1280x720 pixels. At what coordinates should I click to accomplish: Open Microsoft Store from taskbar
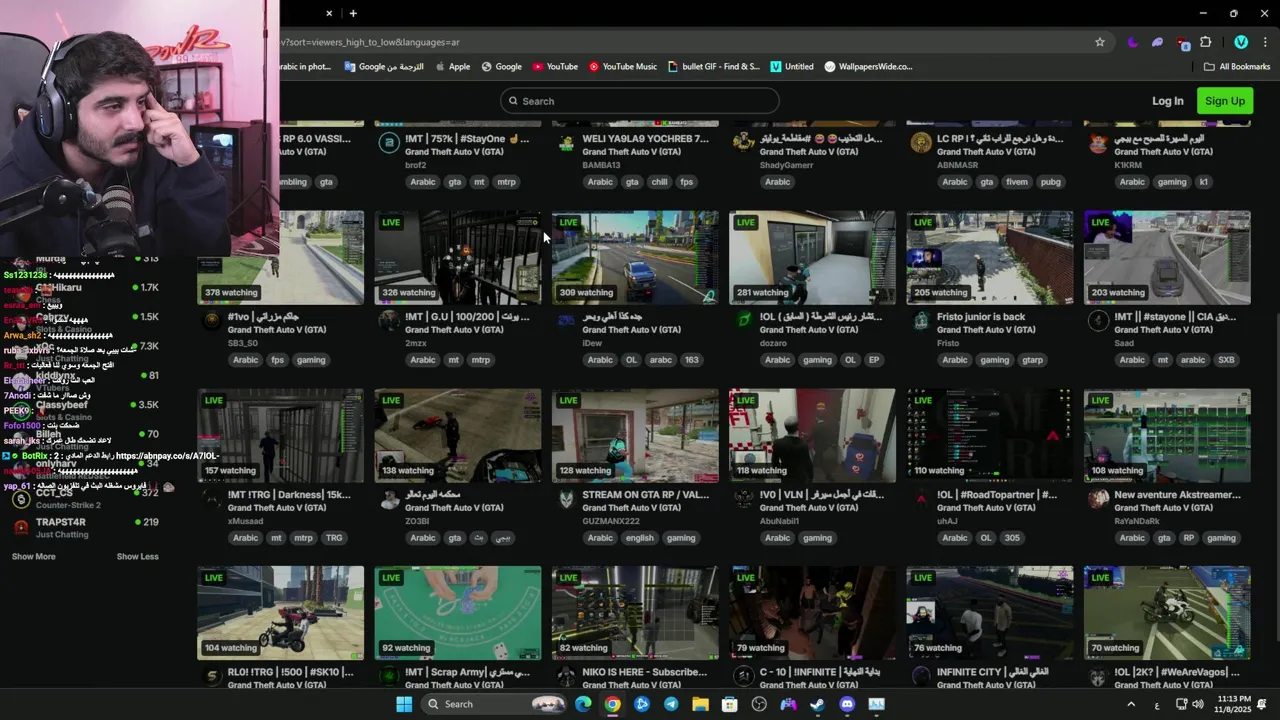pyautogui.click(x=730, y=704)
